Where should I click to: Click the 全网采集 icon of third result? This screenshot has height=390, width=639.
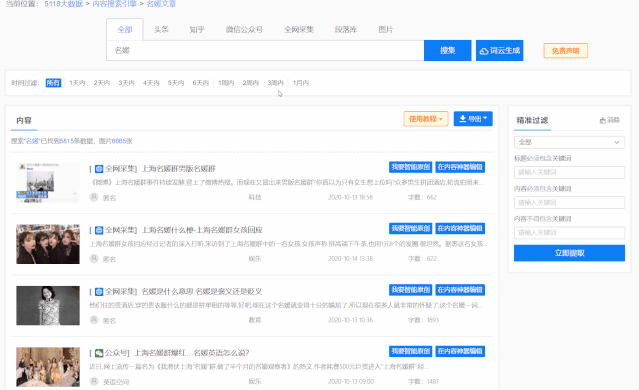point(99,292)
